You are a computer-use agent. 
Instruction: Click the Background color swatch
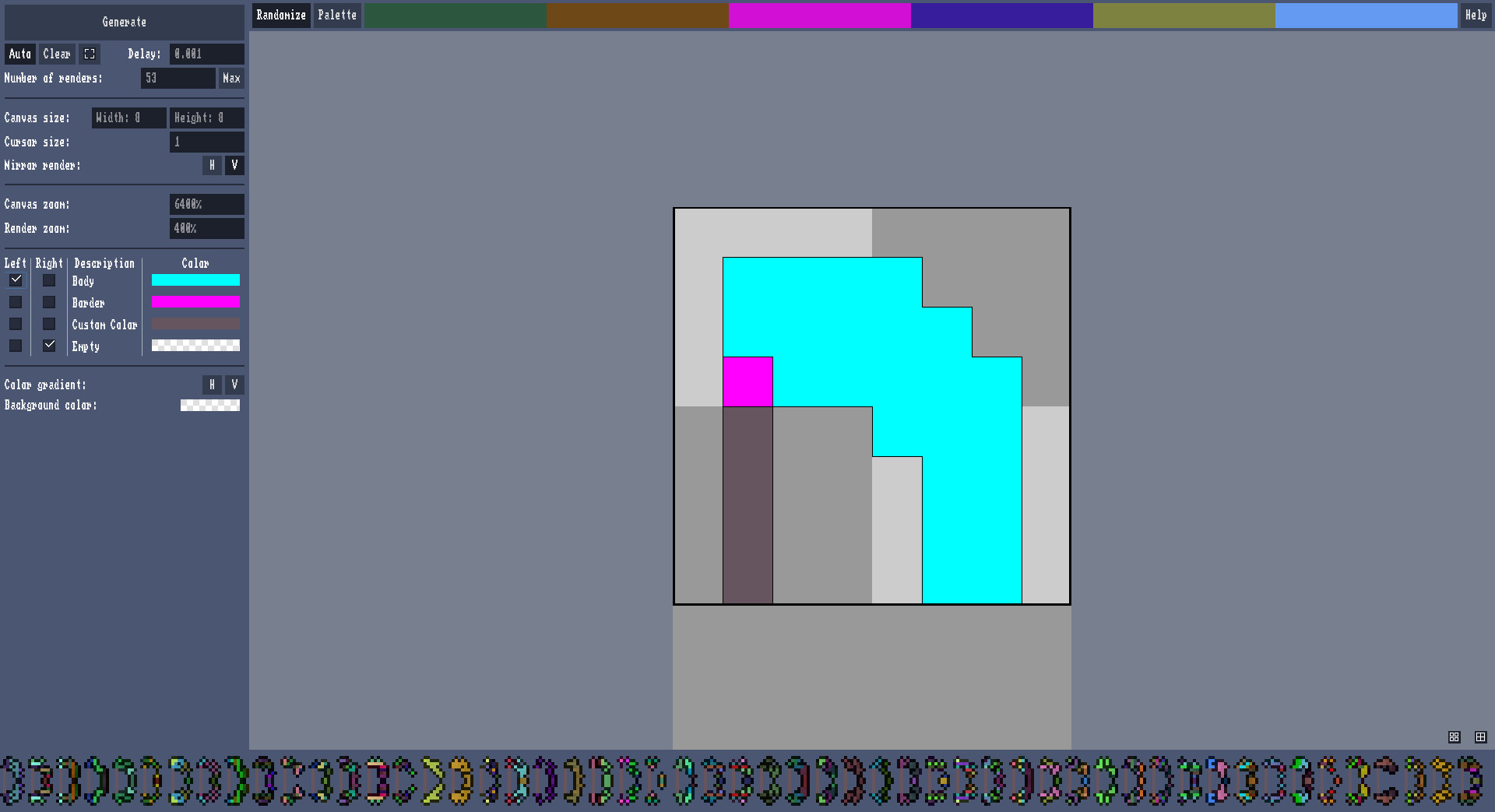210,405
